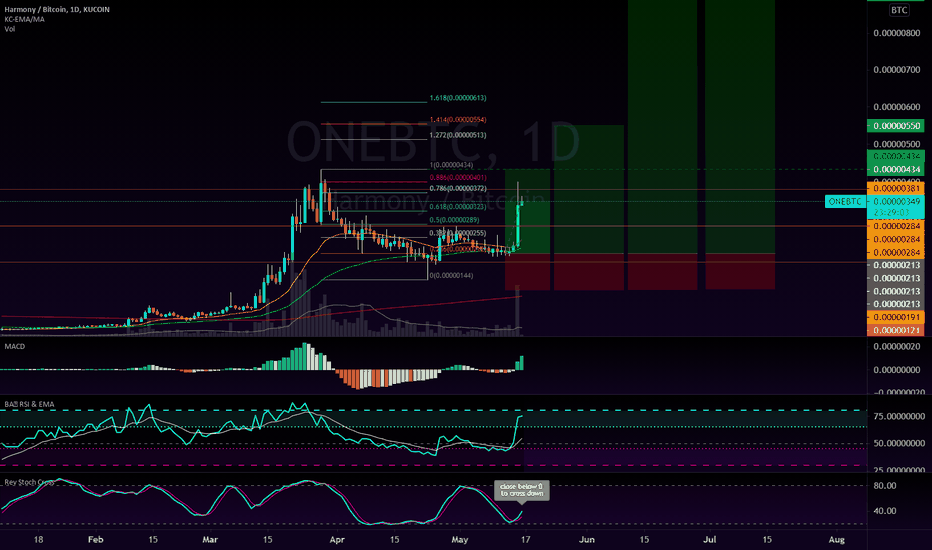
Task: Select the KC-EMA/MA indicator legend
Action: [x=24, y=19]
